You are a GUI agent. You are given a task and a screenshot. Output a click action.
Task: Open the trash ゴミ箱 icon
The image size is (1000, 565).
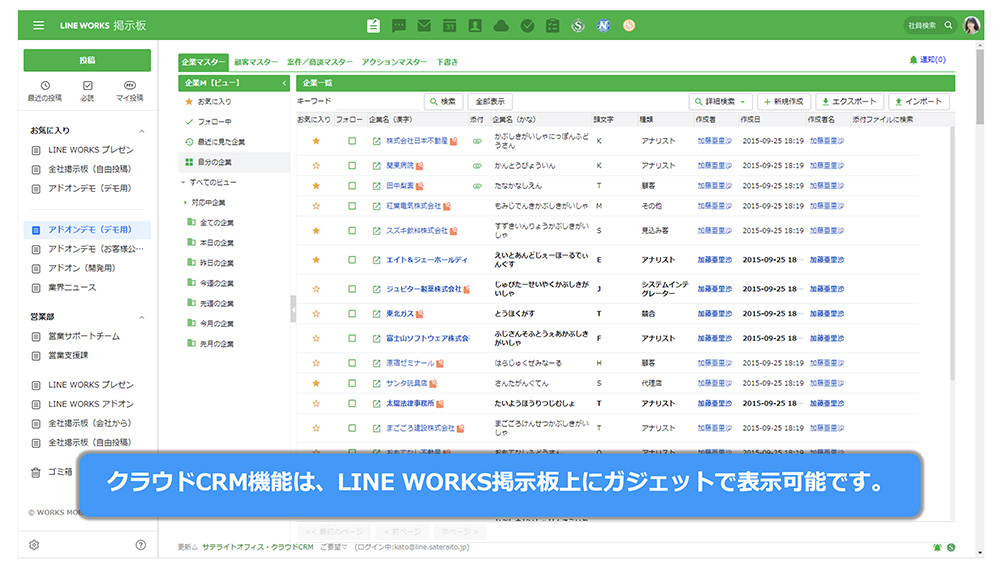36,473
